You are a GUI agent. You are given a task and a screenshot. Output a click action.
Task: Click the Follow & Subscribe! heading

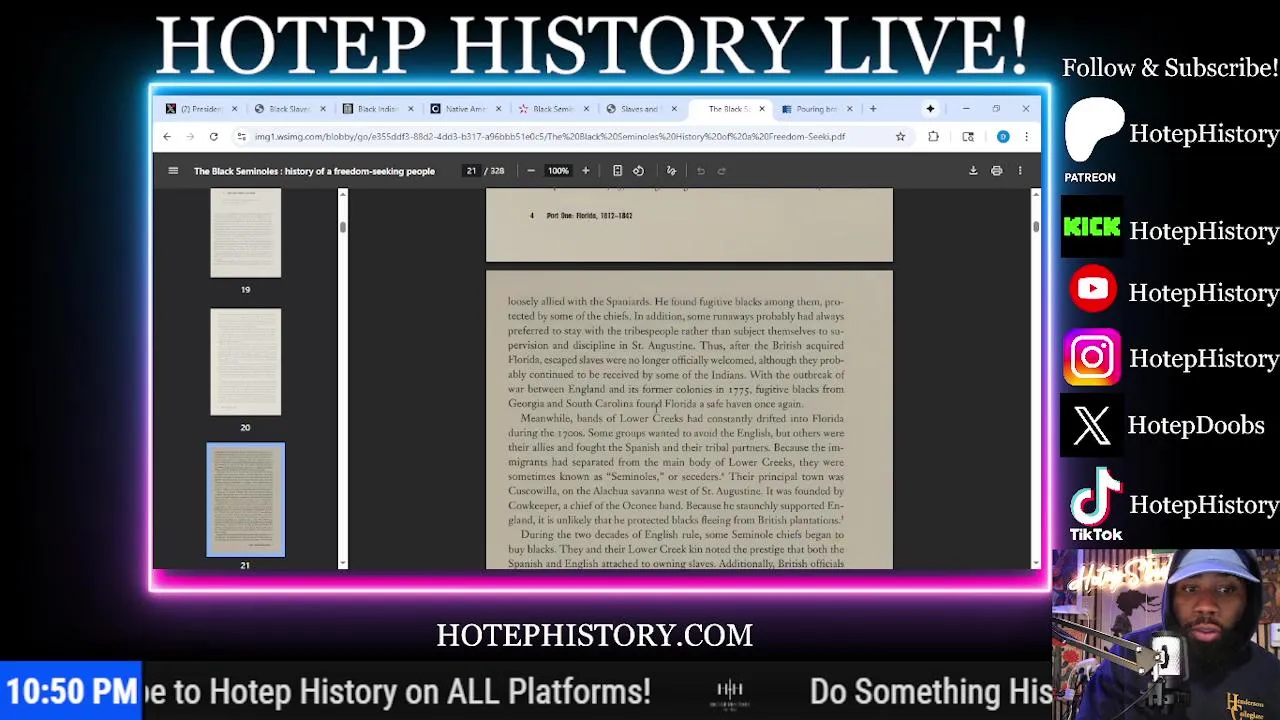[1170, 68]
